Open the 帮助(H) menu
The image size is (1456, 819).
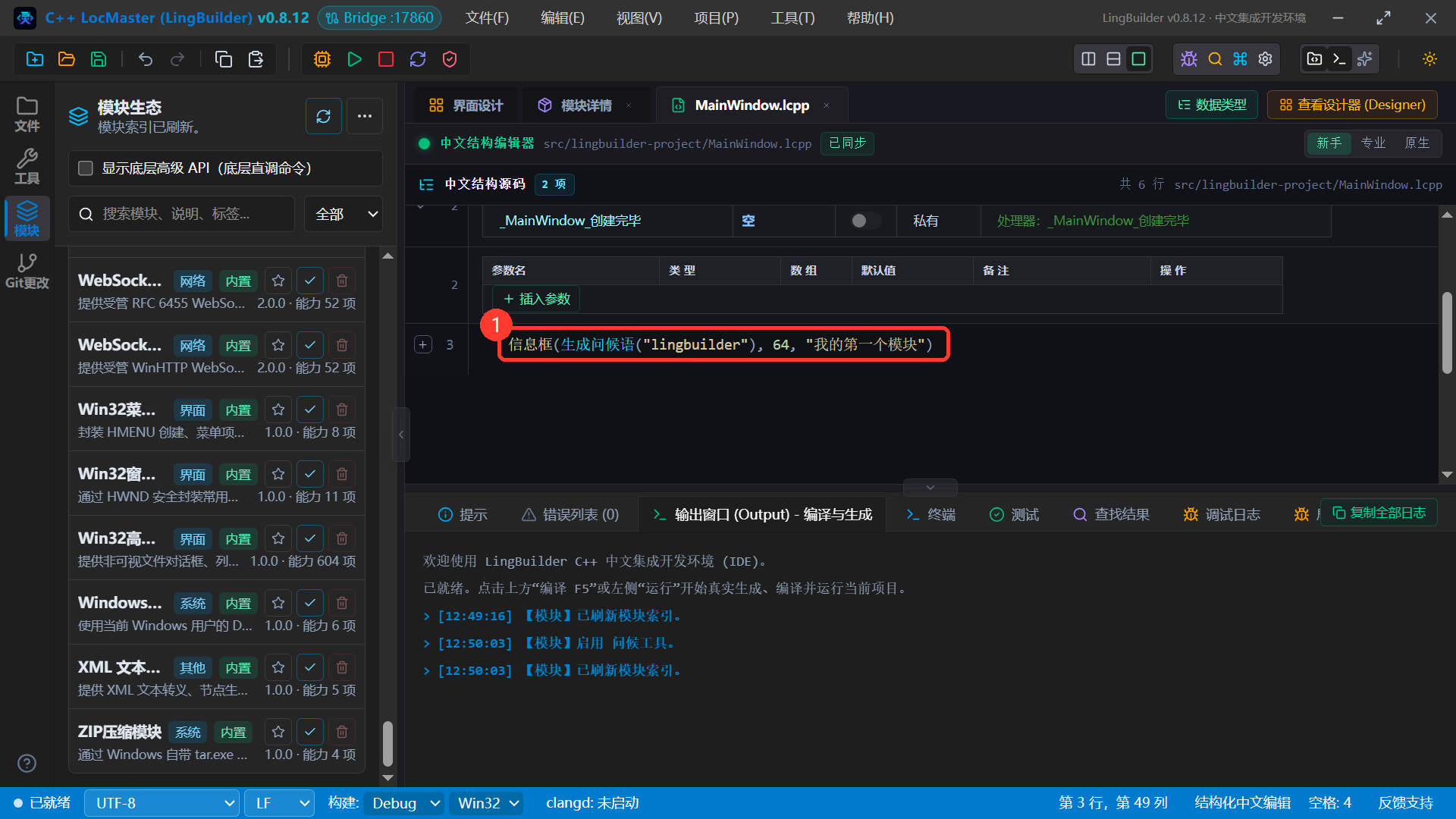[x=870, y=17]
